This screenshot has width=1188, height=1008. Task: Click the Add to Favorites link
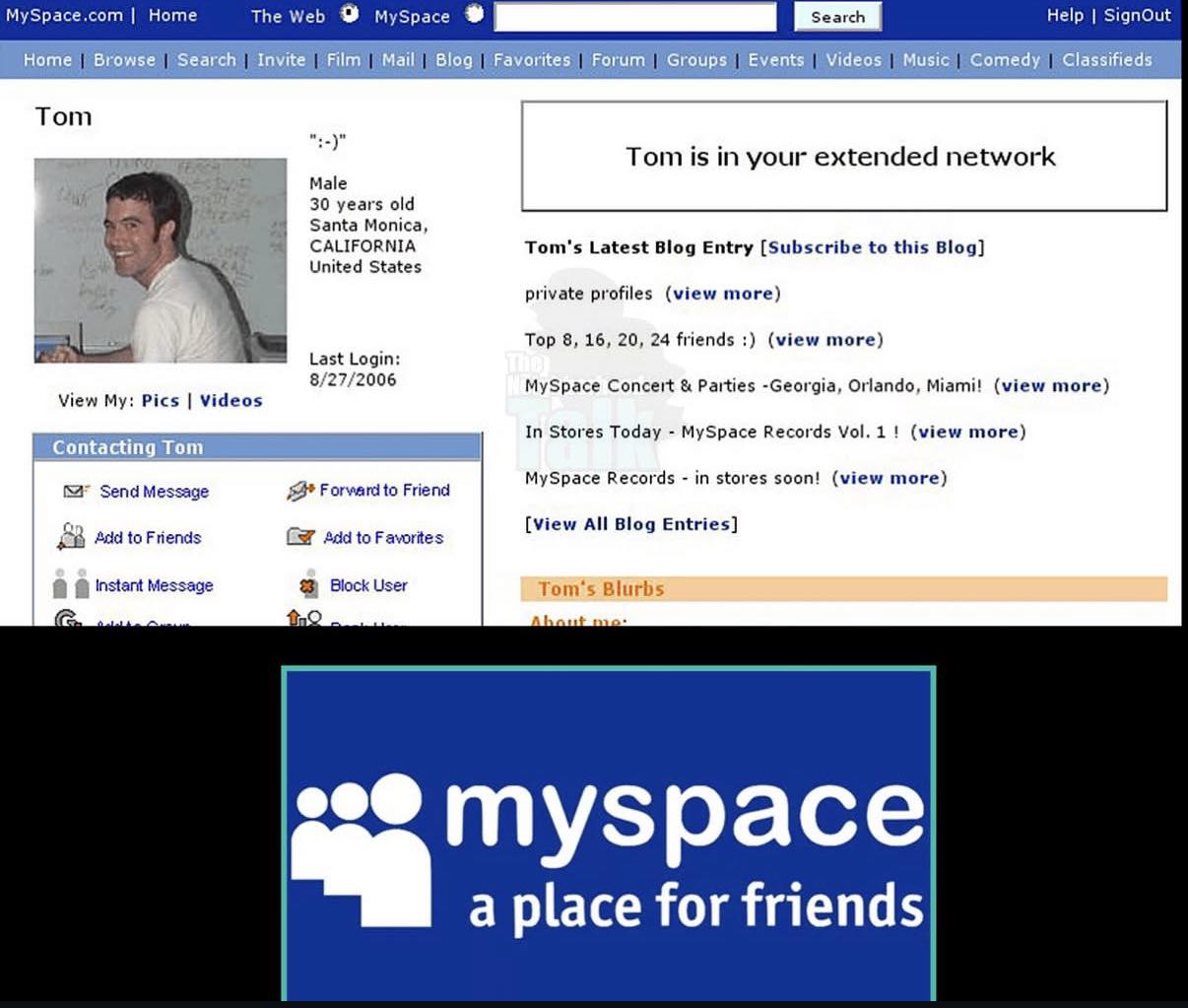(x=383, y=537)
